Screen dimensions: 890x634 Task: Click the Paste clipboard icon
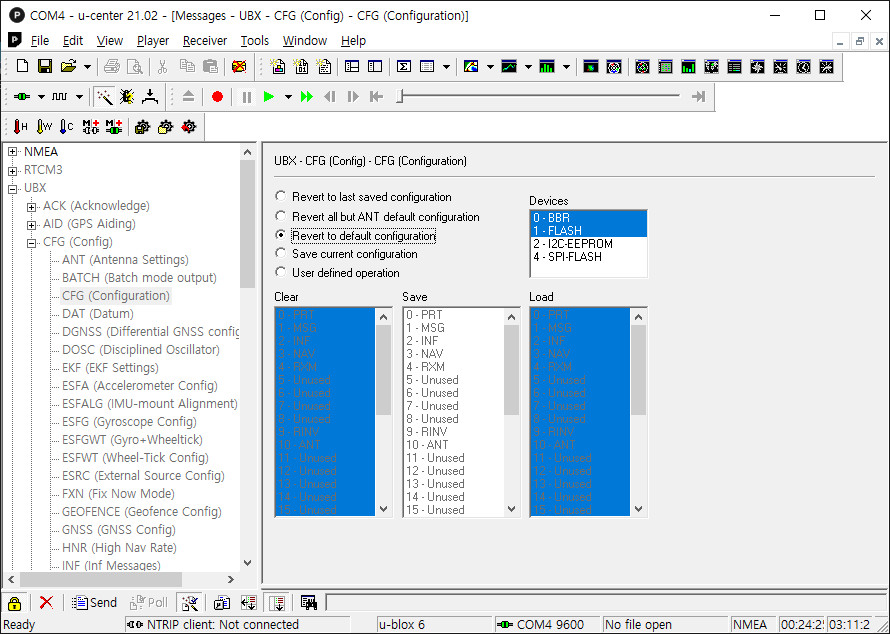pyautogui.click(x=211, y=66)
